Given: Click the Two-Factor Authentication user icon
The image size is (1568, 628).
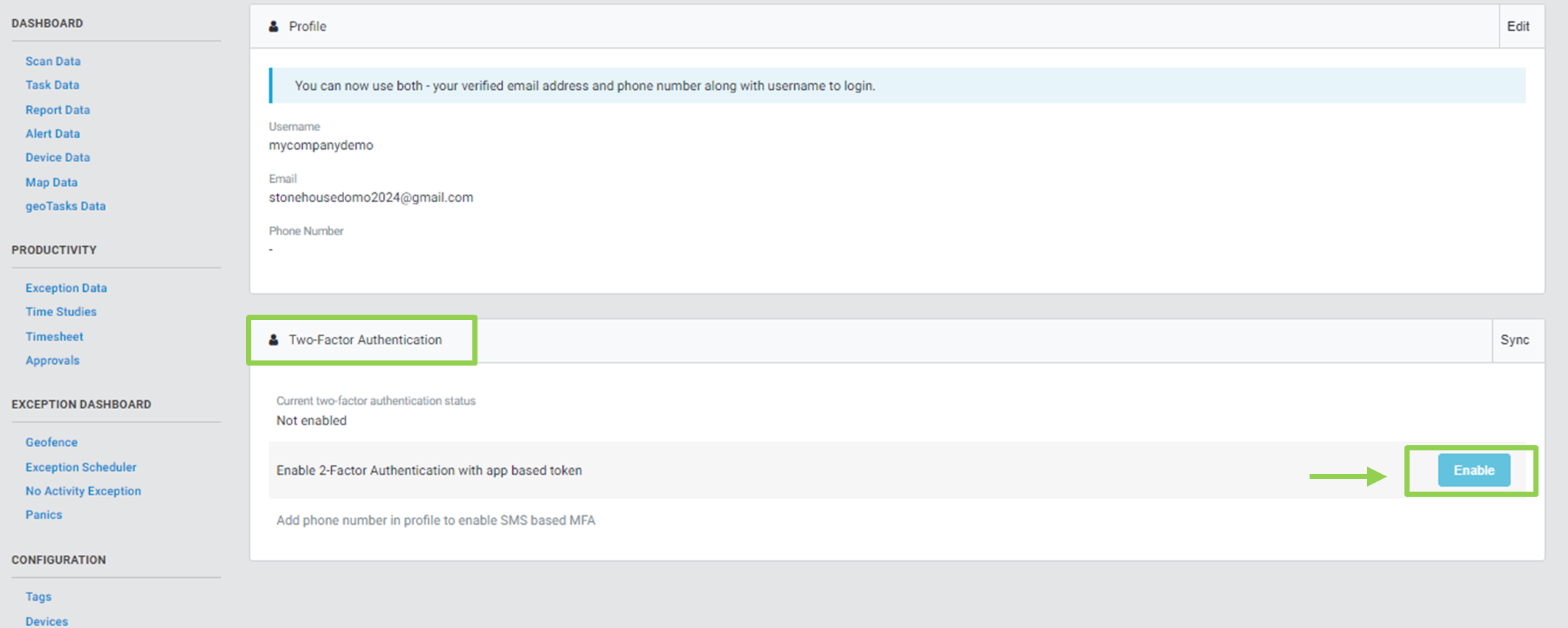Looking at the screenshot, I should point(273,340).
